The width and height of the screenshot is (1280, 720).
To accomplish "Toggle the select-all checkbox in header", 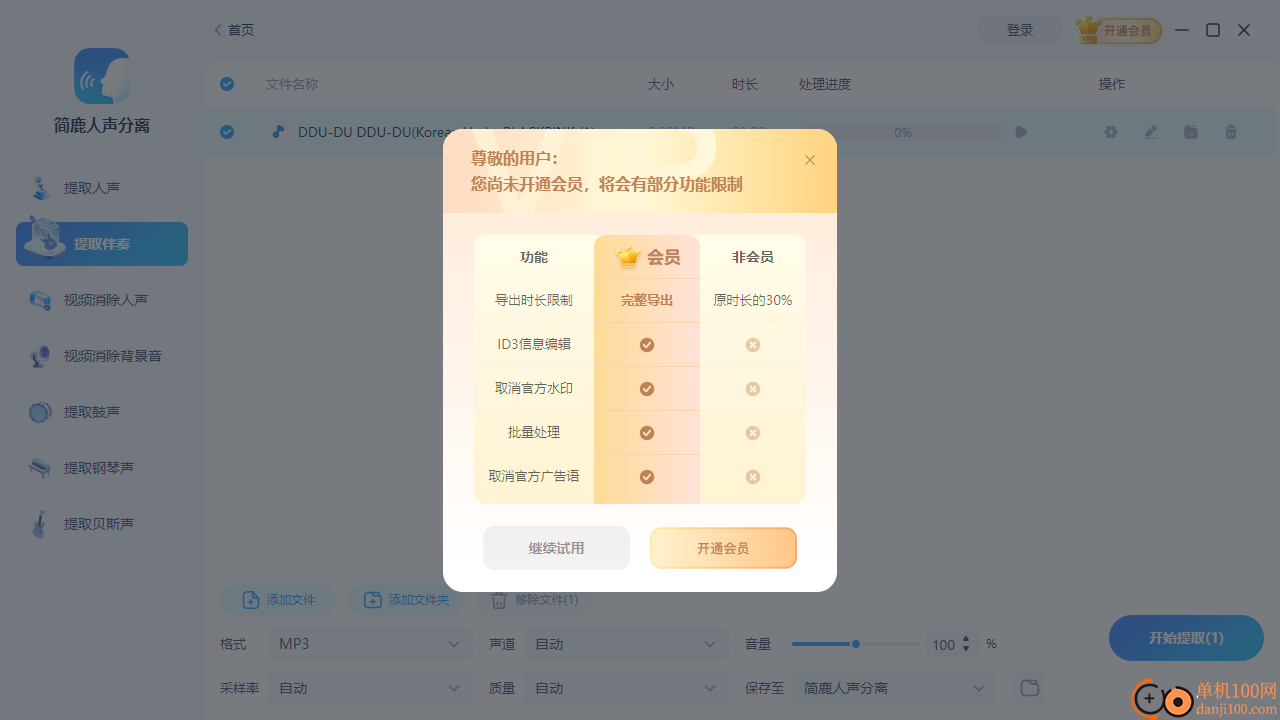I will [x=227, y=84].
